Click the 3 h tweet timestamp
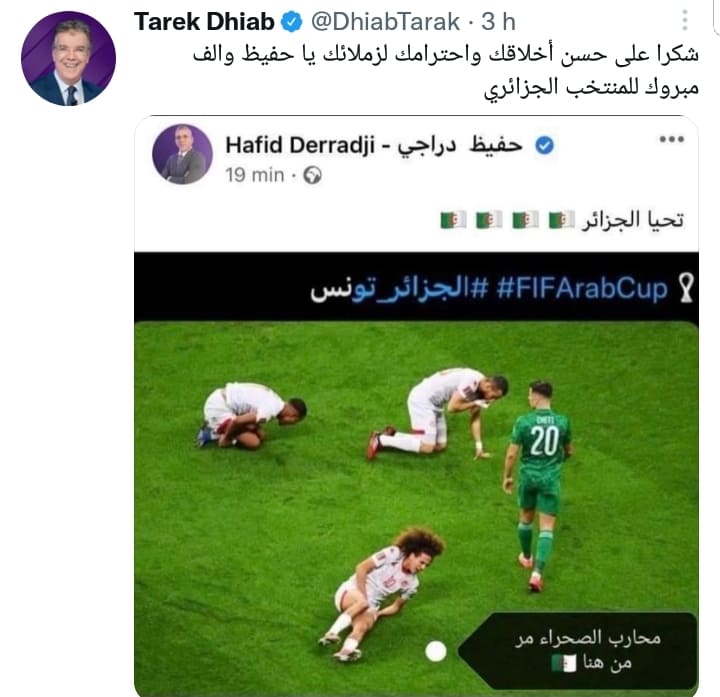 click(x=498, y=22)
